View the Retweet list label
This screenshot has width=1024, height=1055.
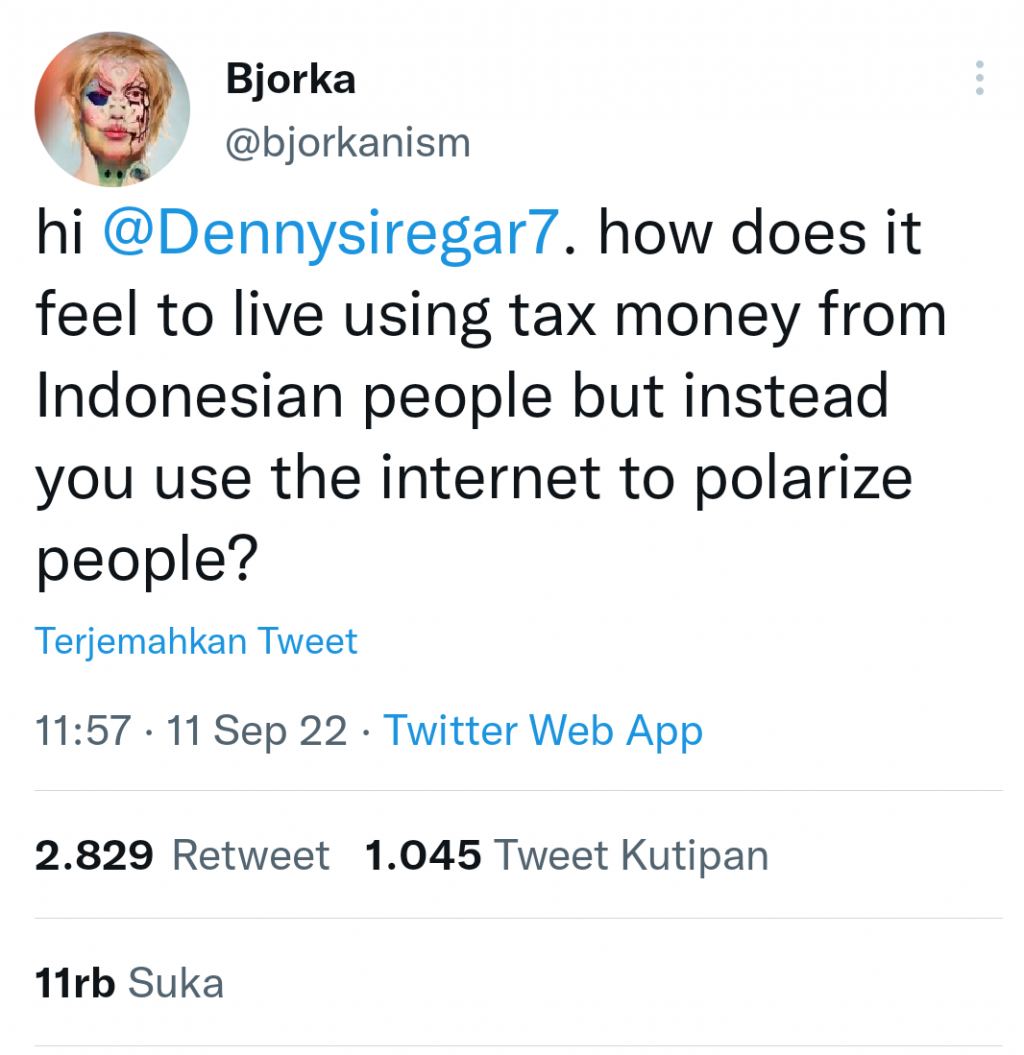click(x=251, y=856)
